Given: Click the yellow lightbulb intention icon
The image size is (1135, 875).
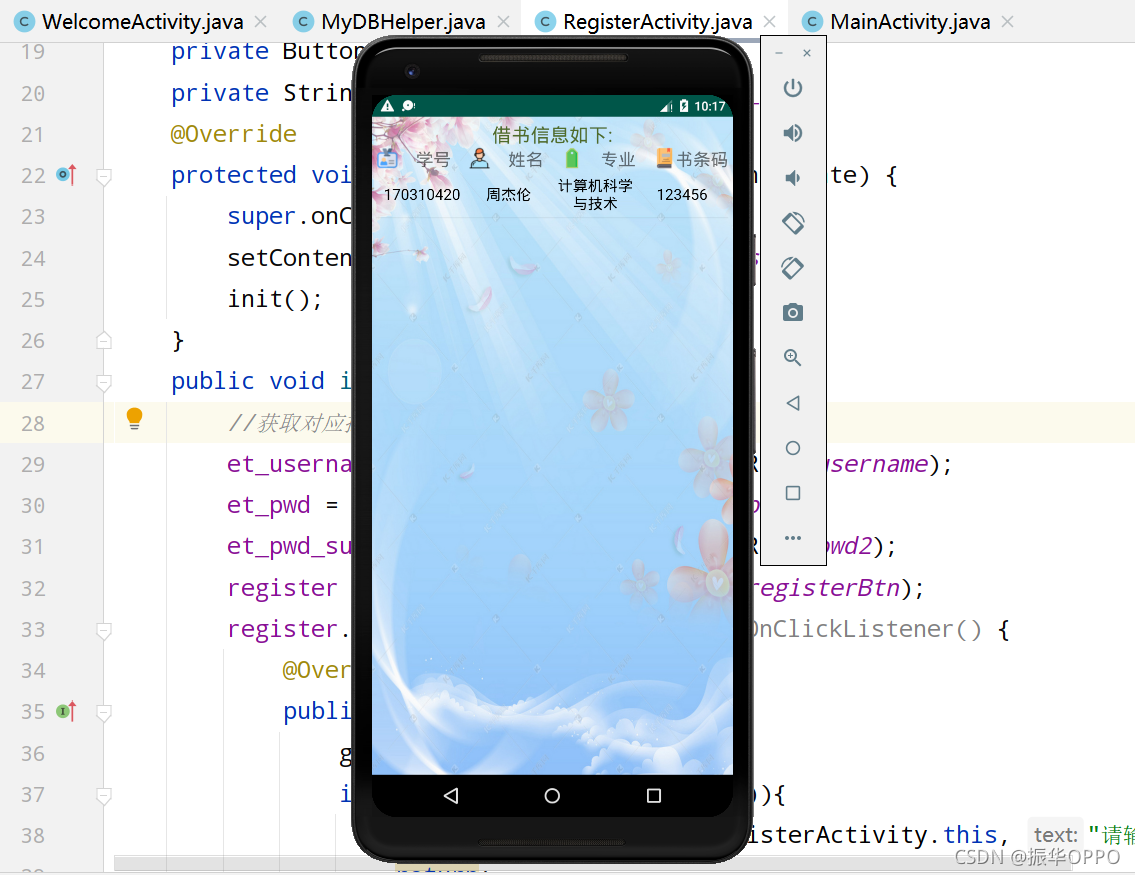Looking at the screenshot, I should coord(135,419).
